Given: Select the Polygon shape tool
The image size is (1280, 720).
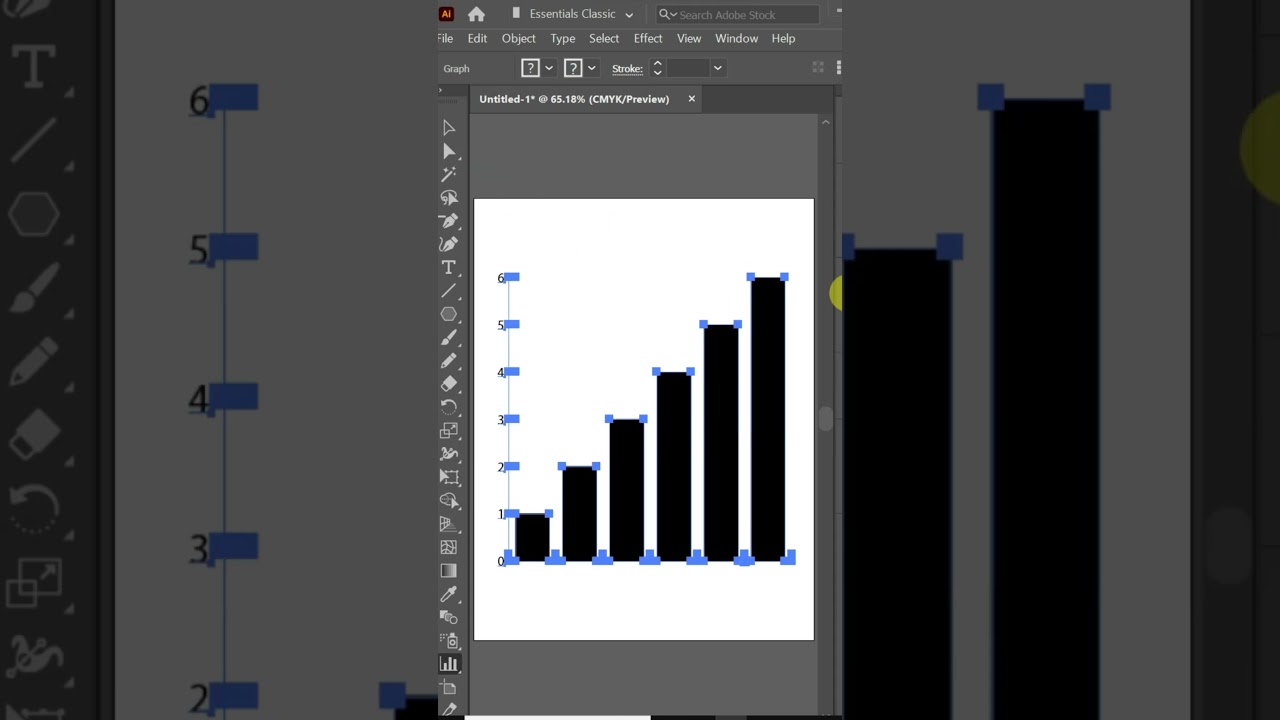Looking at the screenshot, I should 449,314.
